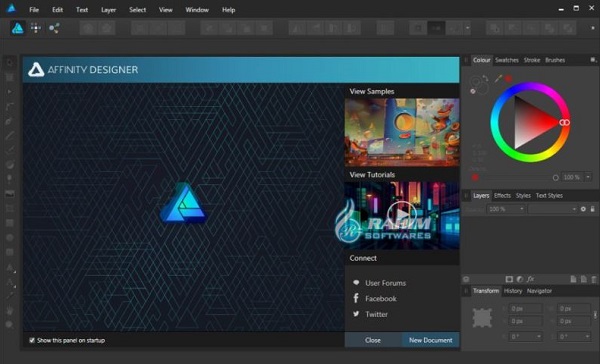Select the stroke/fill colour selector circles

click(478, 84)
